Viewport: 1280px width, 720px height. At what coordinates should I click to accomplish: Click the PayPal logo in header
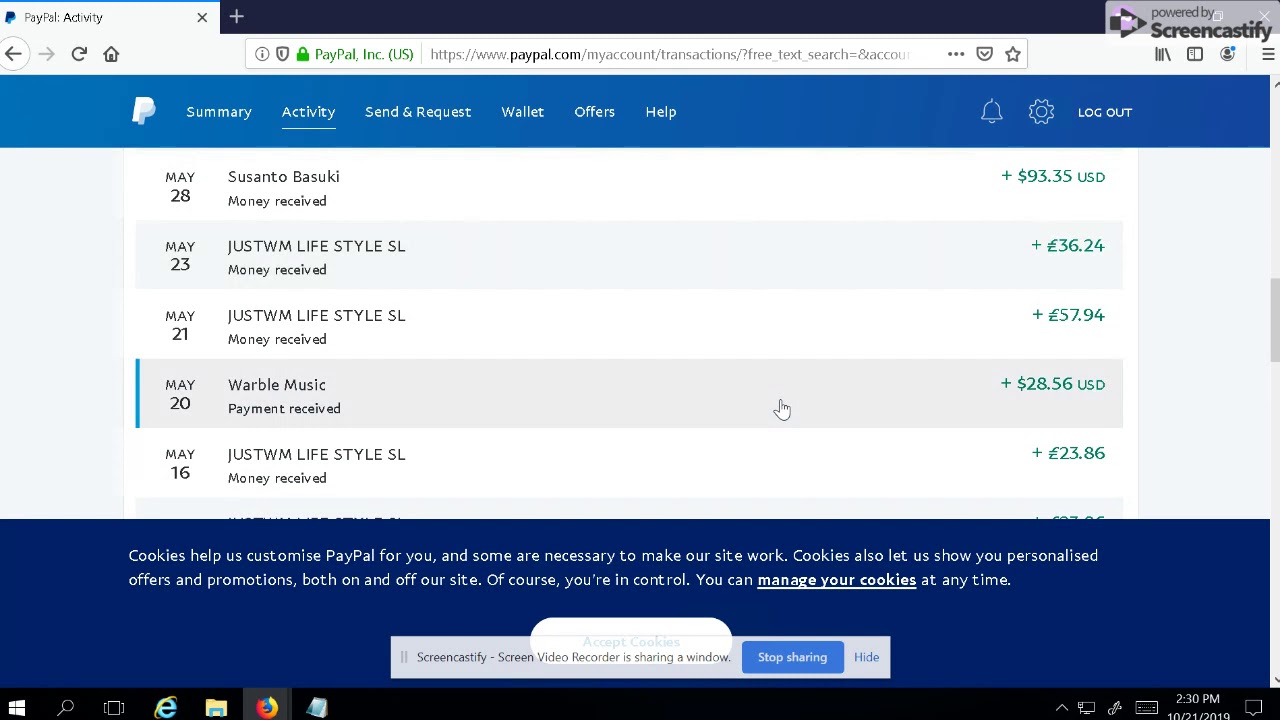coord(143,111)
